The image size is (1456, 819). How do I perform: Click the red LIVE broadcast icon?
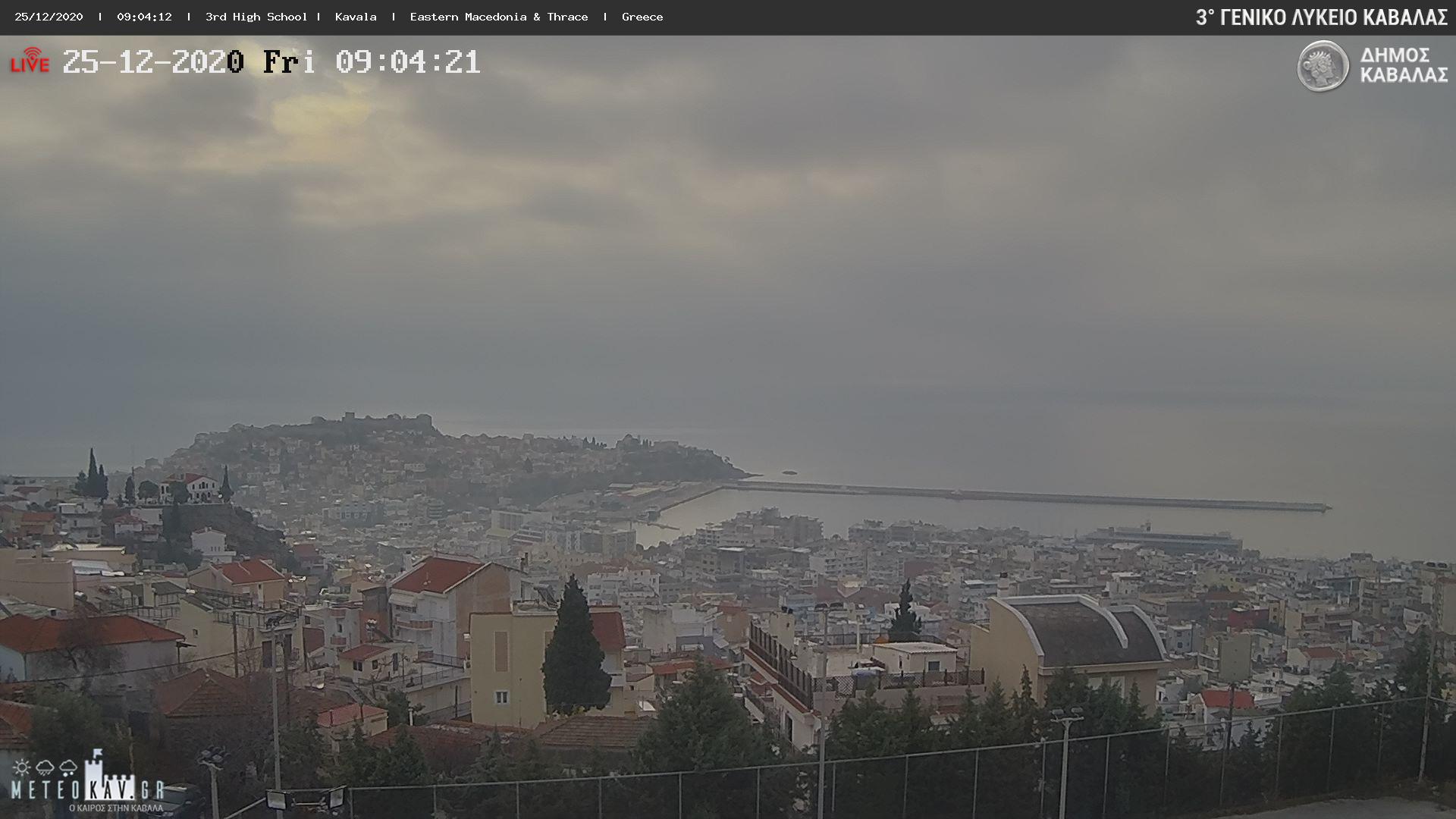click(30, 61)
